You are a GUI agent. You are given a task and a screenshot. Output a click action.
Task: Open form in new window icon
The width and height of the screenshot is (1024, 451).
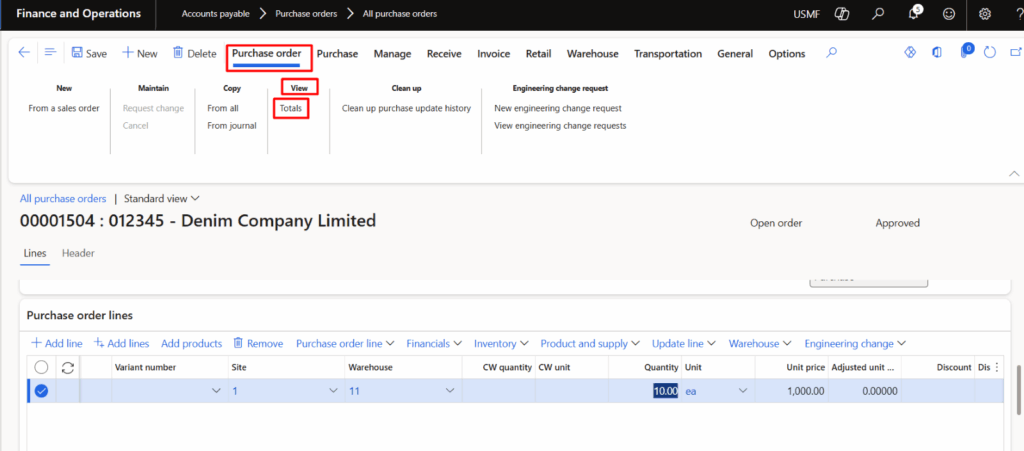[1016, 53]
